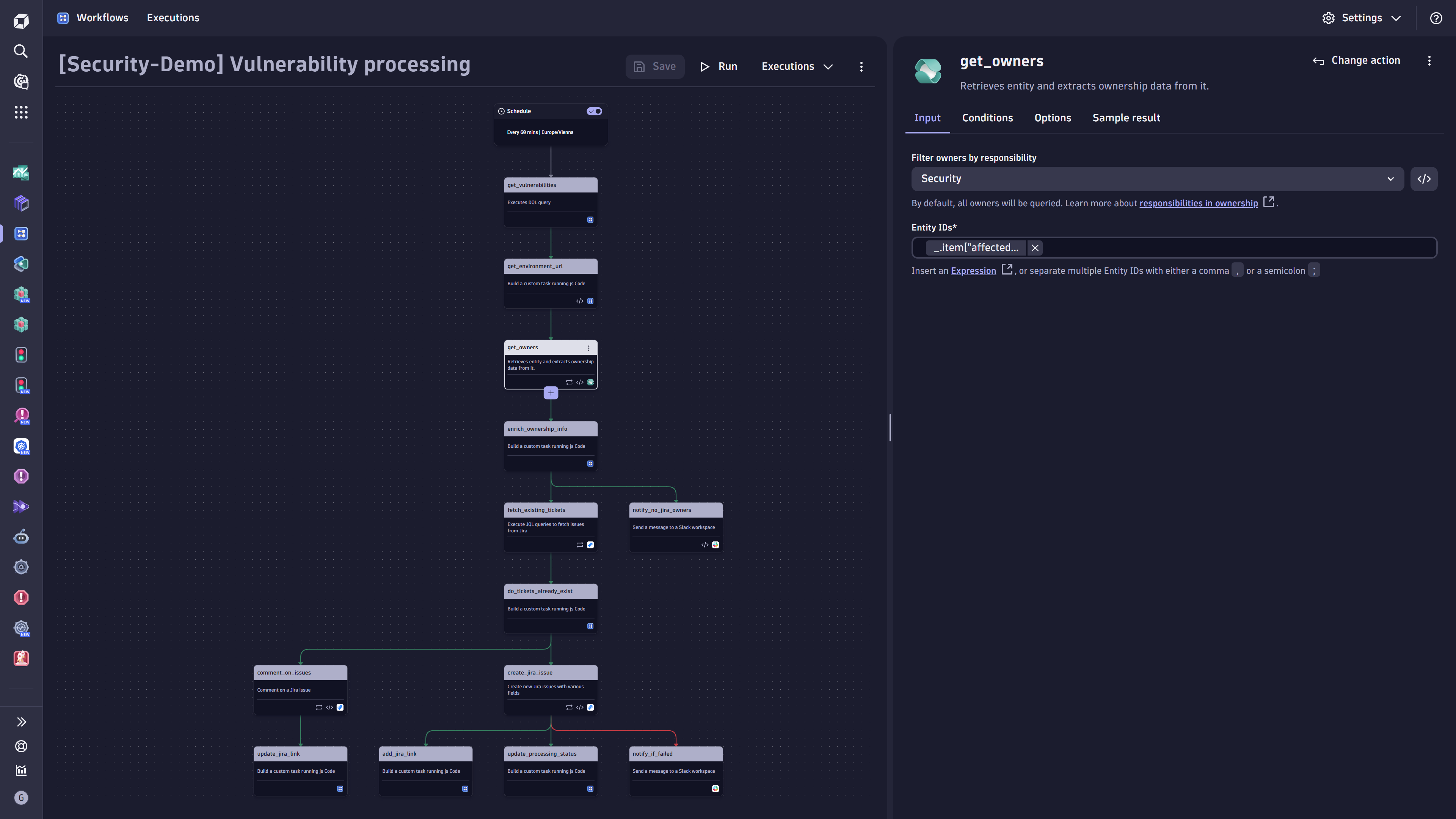Toggle code view for the responsibility filter
The height and width of the screenshot is (819, 1456).
coord(1425,179)
